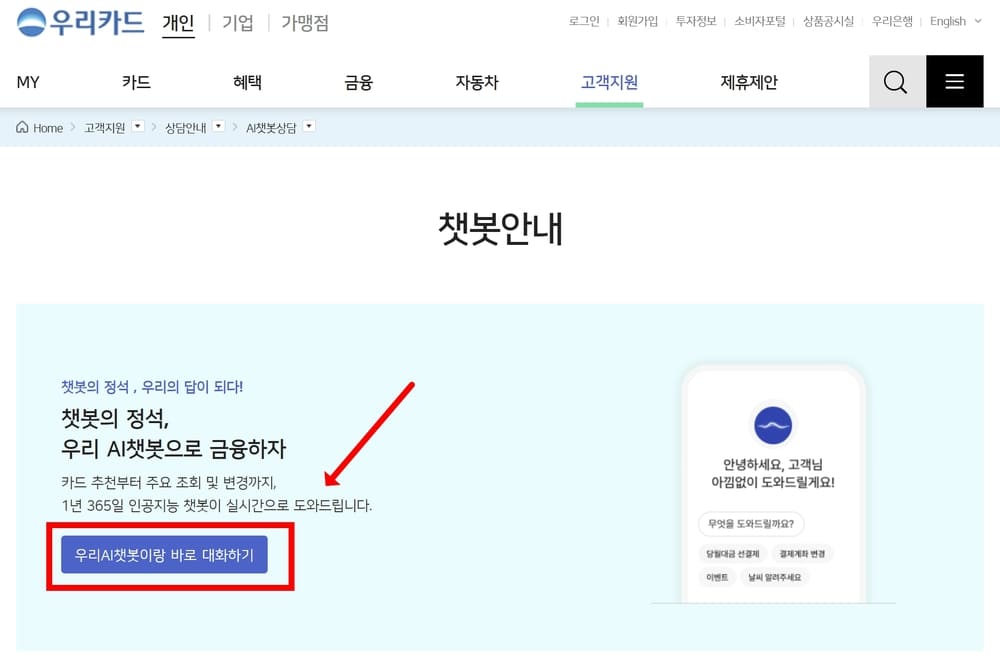
Task: Open the 제휴제안 menu
Action: tap(749, 82)
